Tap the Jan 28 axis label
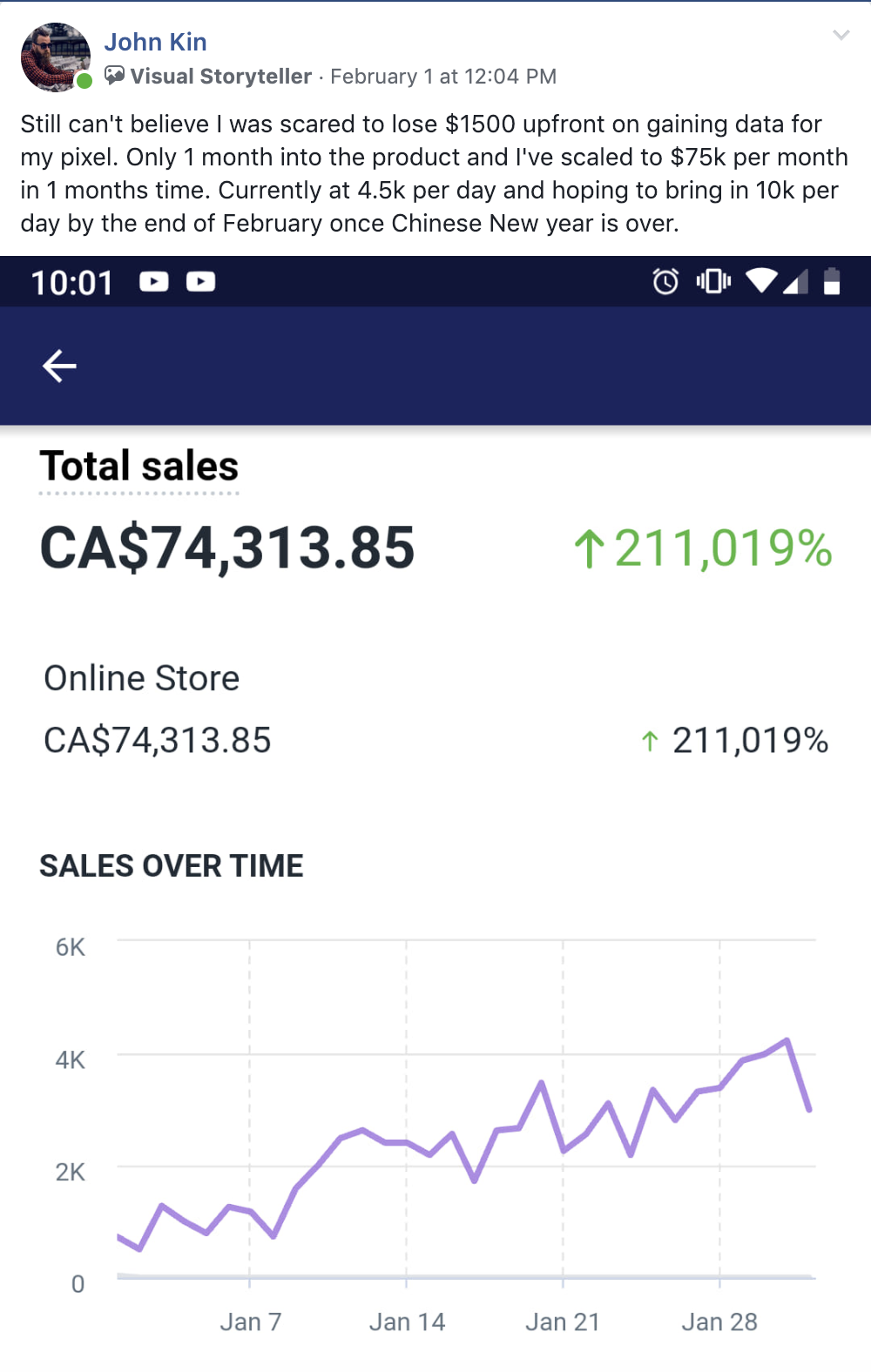The image size is (871, 1372). [x=719, y=1322]
